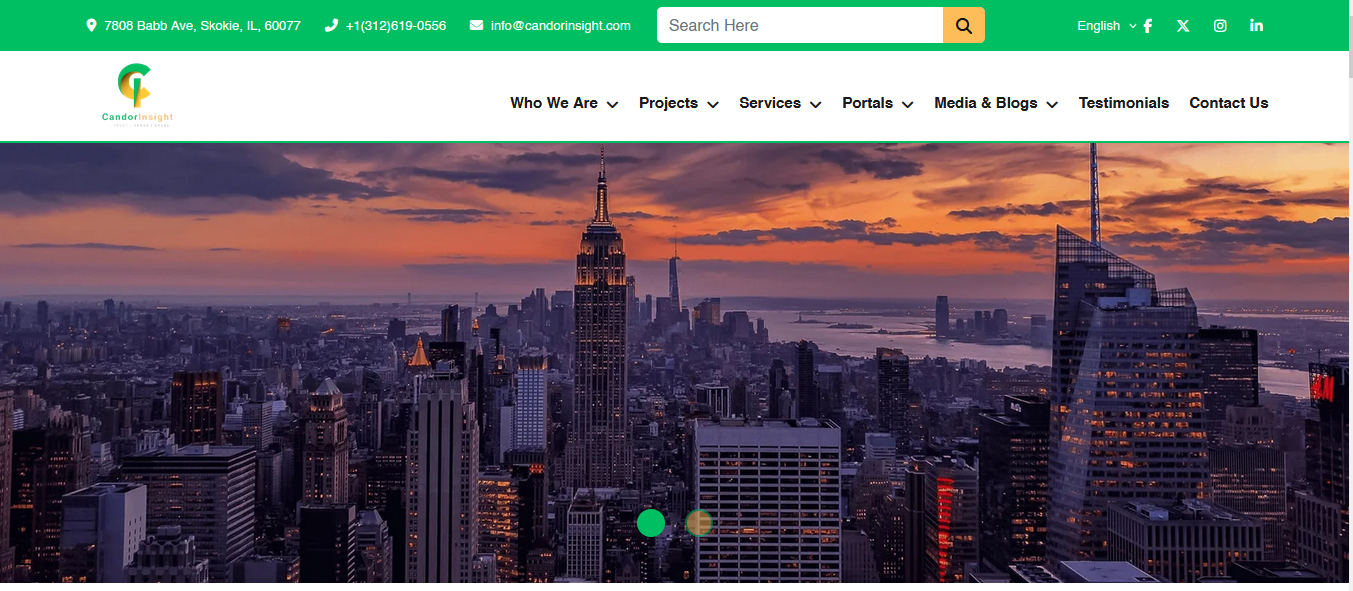Expand the Portals dropdown menu
This screenshot has height=591, width=1353.
pos(878,103)
